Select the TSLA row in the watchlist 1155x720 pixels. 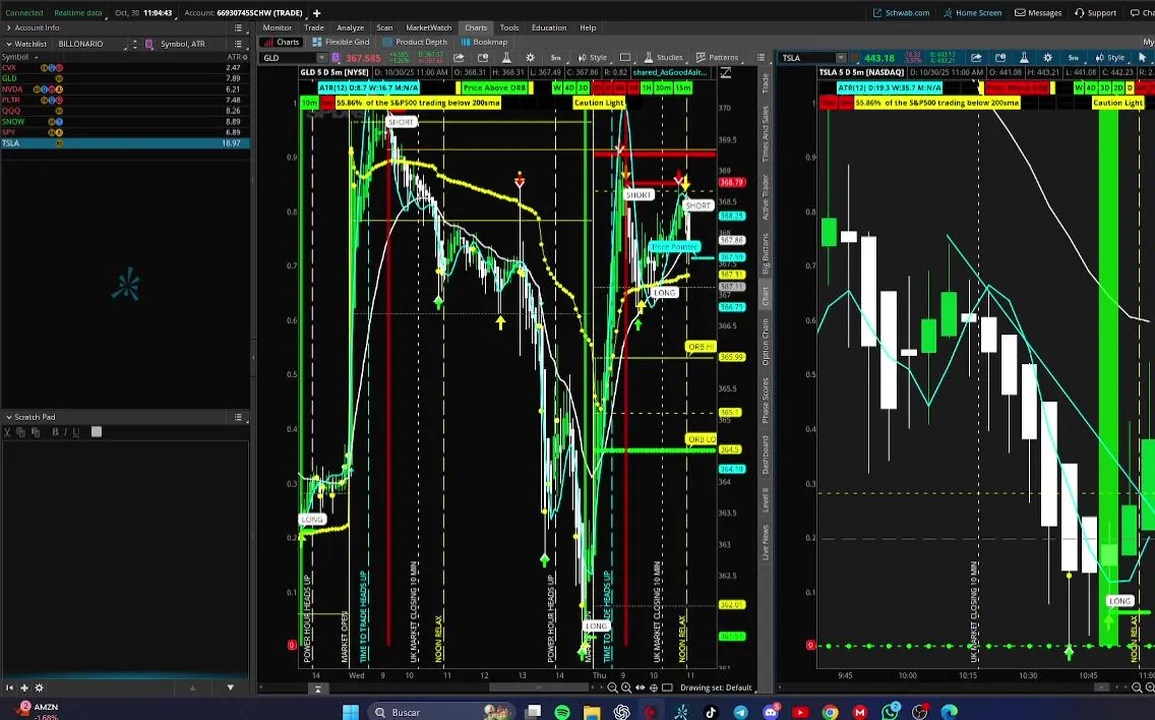(x=124, y=143)
